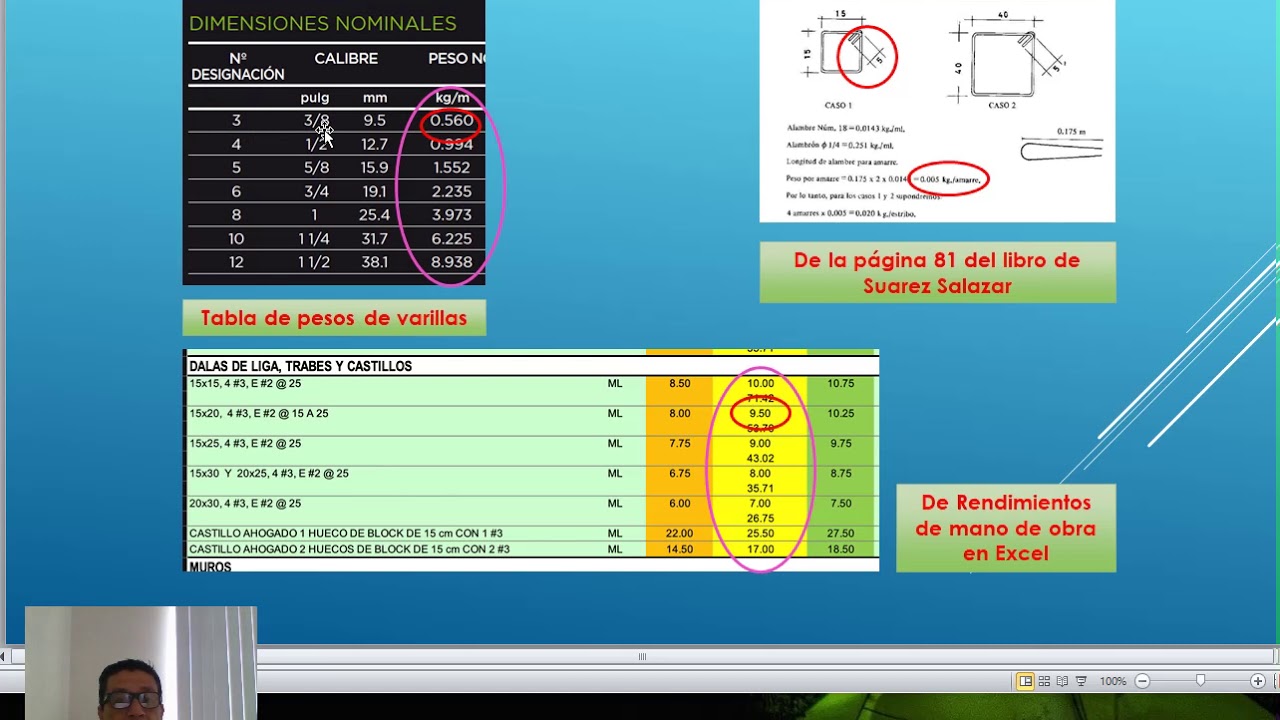Select the 'De la página 81 del libro' caption
1280x720 pixels.
click(x=937, y=272)
